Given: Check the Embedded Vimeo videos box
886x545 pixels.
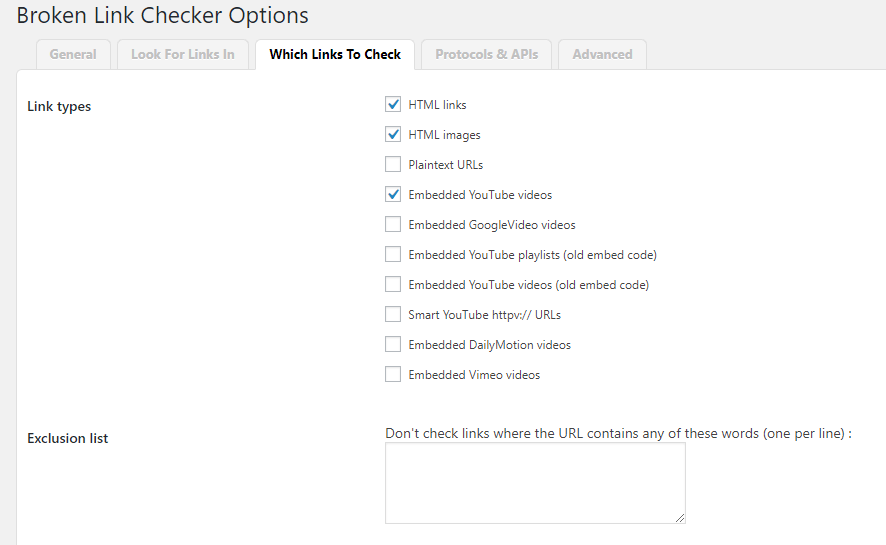Looking at the screenshot, I should (x=393, y=374).
